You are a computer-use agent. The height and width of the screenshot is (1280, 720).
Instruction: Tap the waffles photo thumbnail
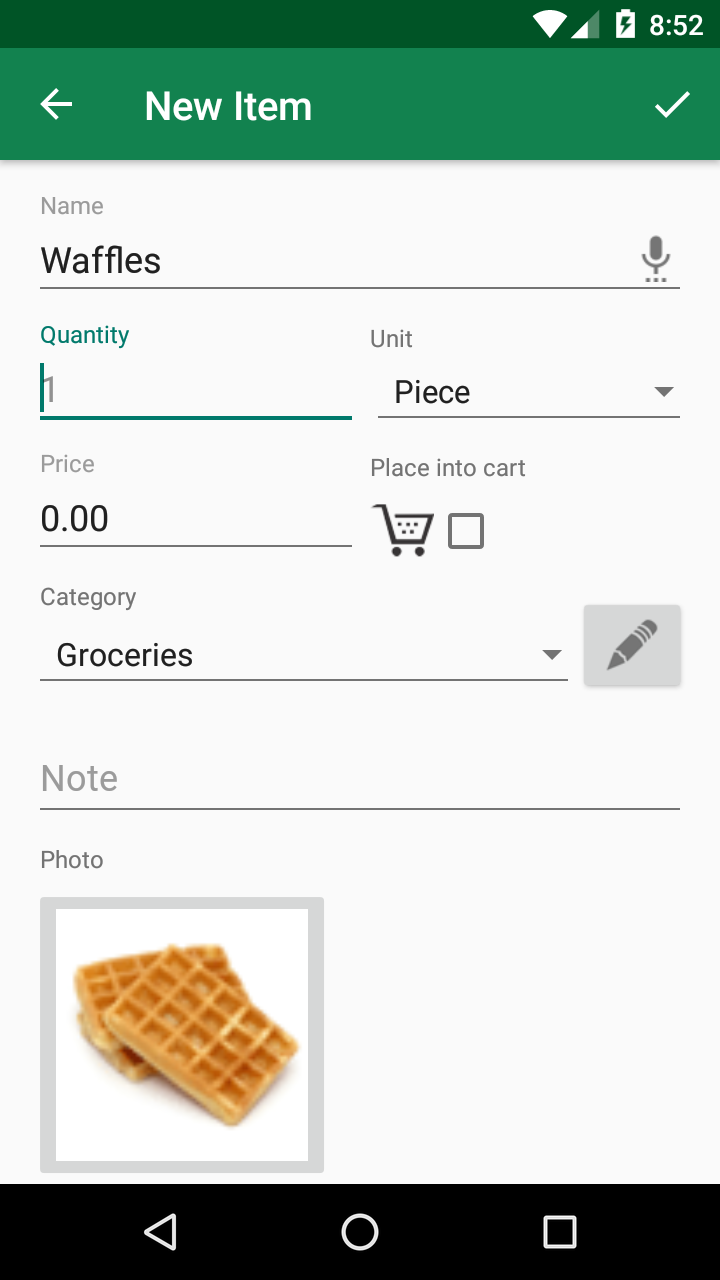click(182, 1035)
